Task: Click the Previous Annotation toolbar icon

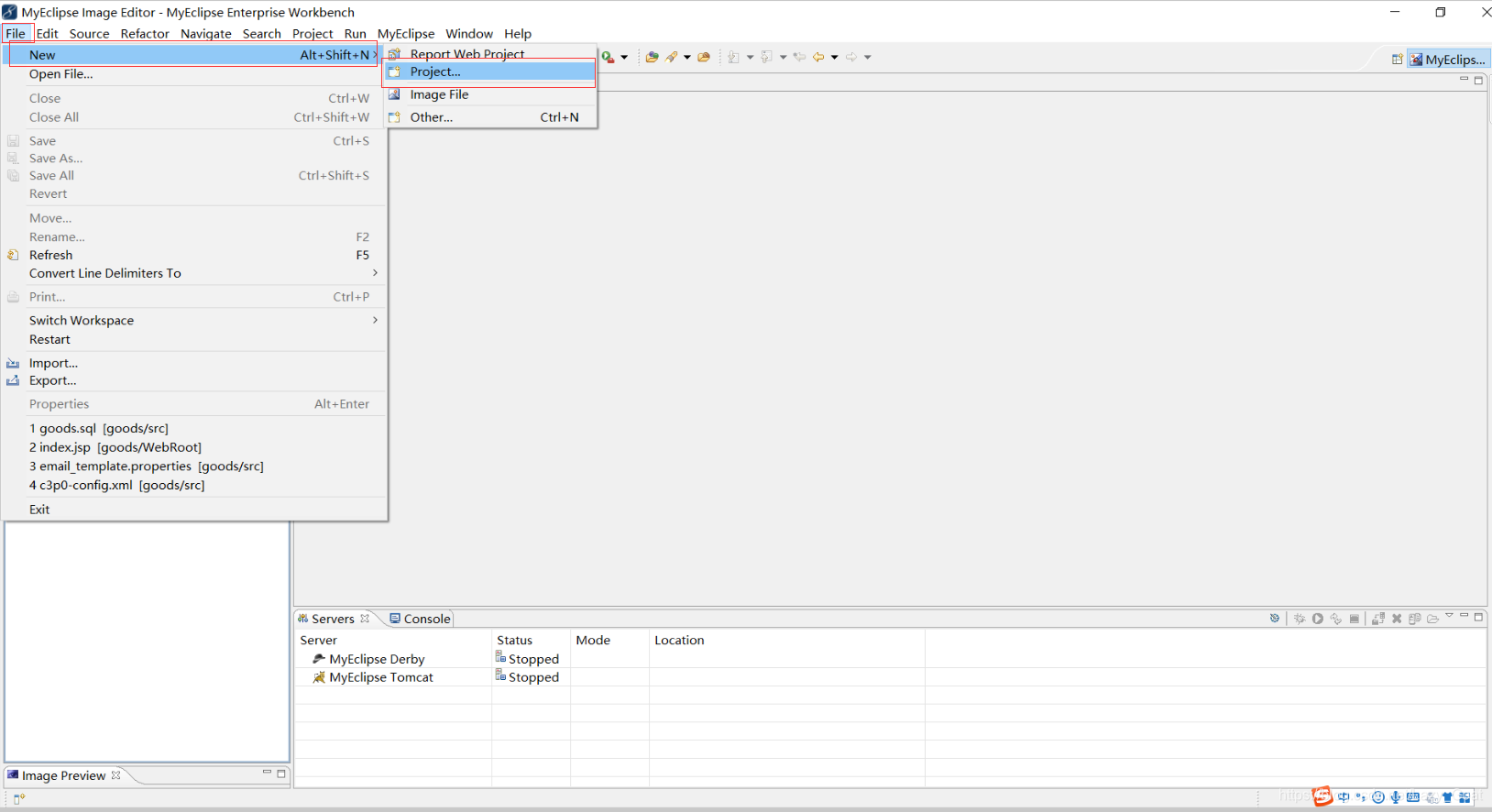Action: [767, 57]
